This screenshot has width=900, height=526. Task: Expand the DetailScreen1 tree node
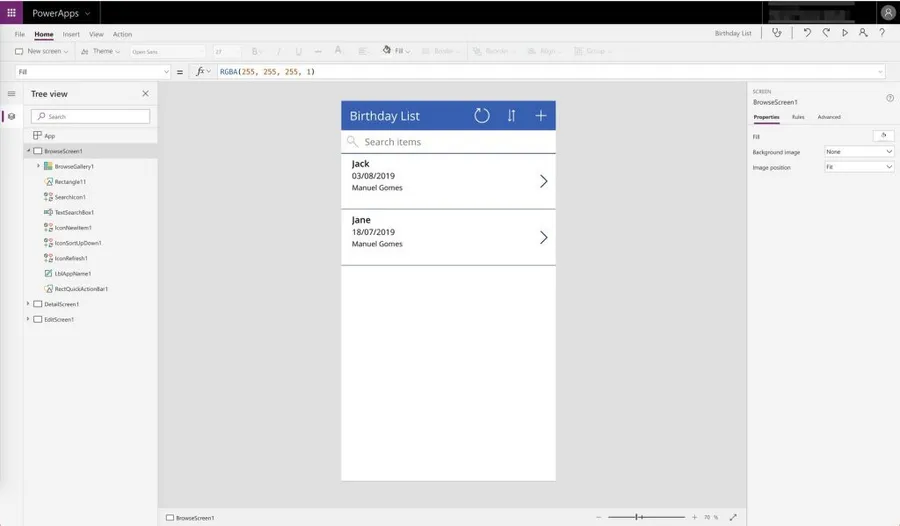(x=28, y=304)
